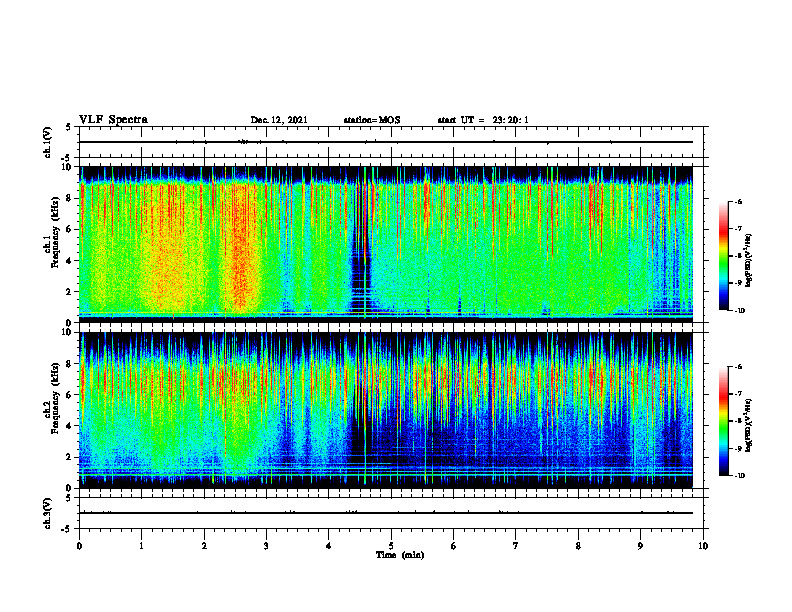Click the date text "Dec. 12, 2021"

point(279,120)
